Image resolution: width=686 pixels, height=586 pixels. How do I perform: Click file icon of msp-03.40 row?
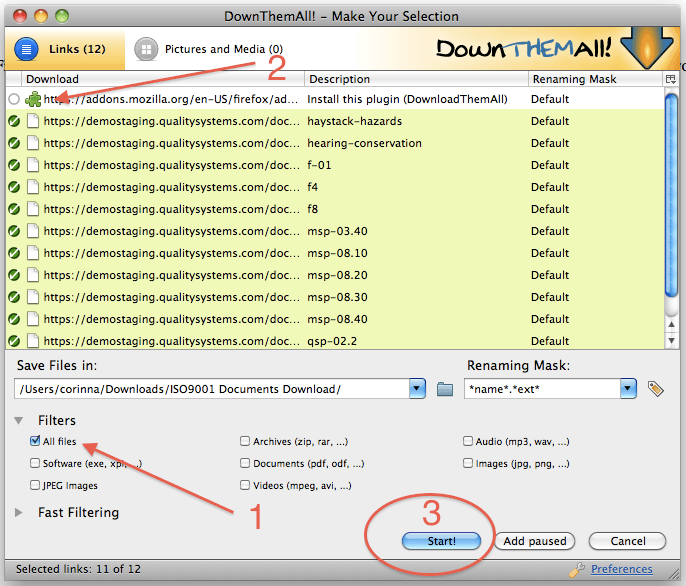[33, 231]
